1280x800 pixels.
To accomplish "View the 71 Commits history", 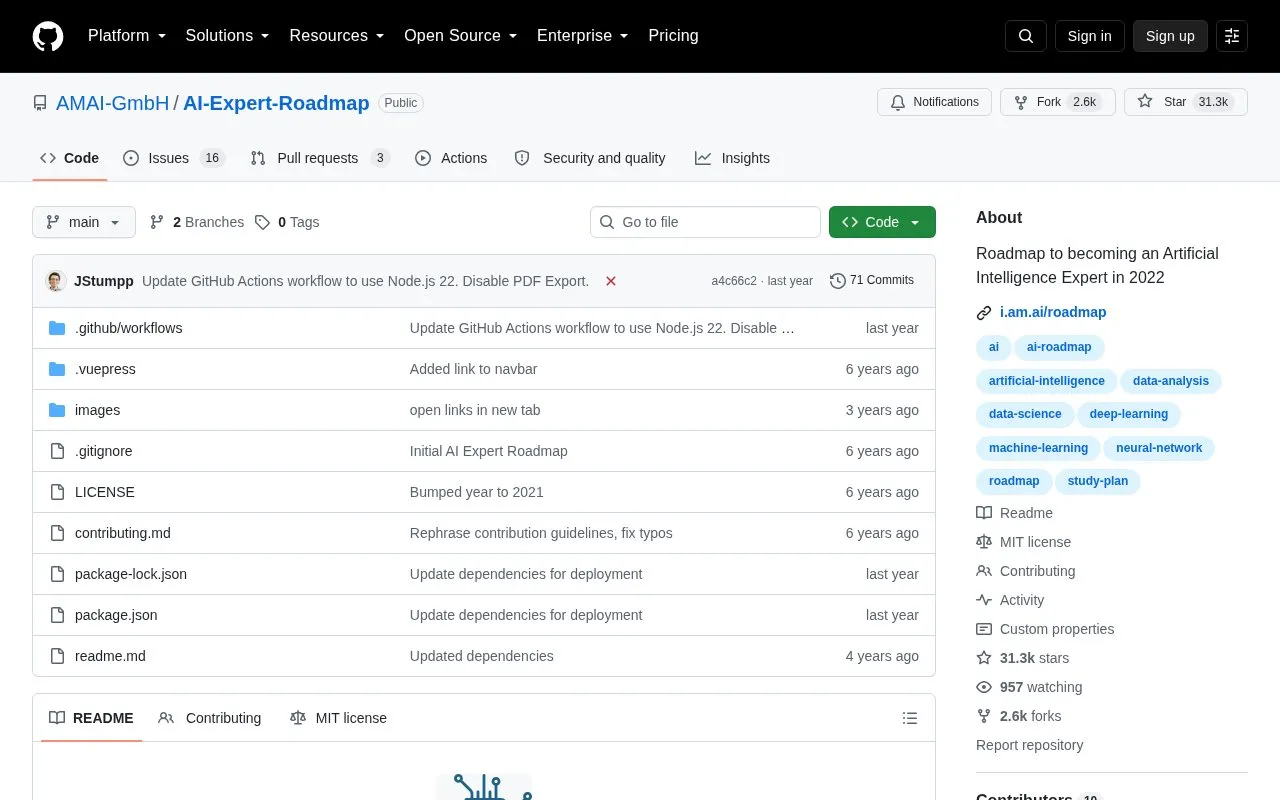I will coord(872,281).
